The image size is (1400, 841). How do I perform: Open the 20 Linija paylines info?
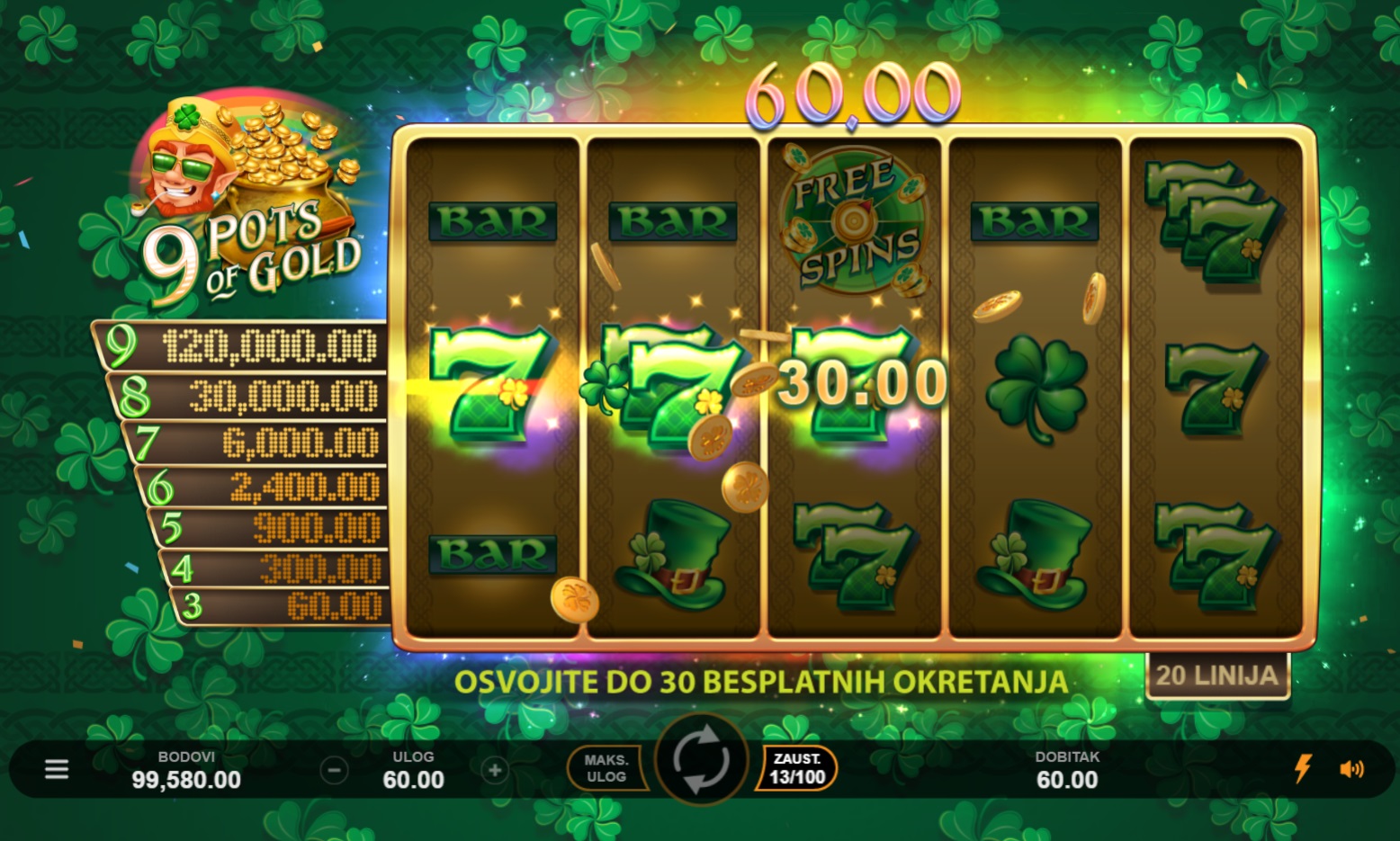pyautogui.click(x=1217, y=675)
